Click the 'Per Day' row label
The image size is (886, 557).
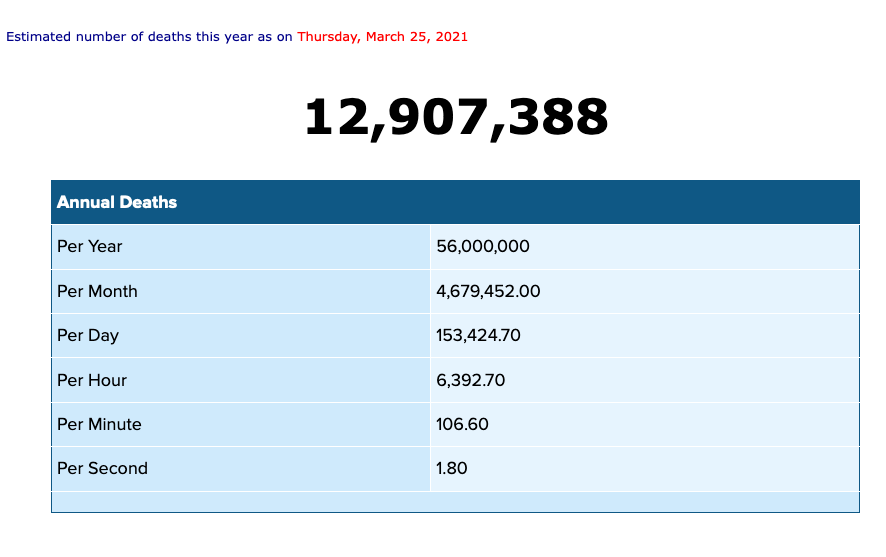click(88, 336)
